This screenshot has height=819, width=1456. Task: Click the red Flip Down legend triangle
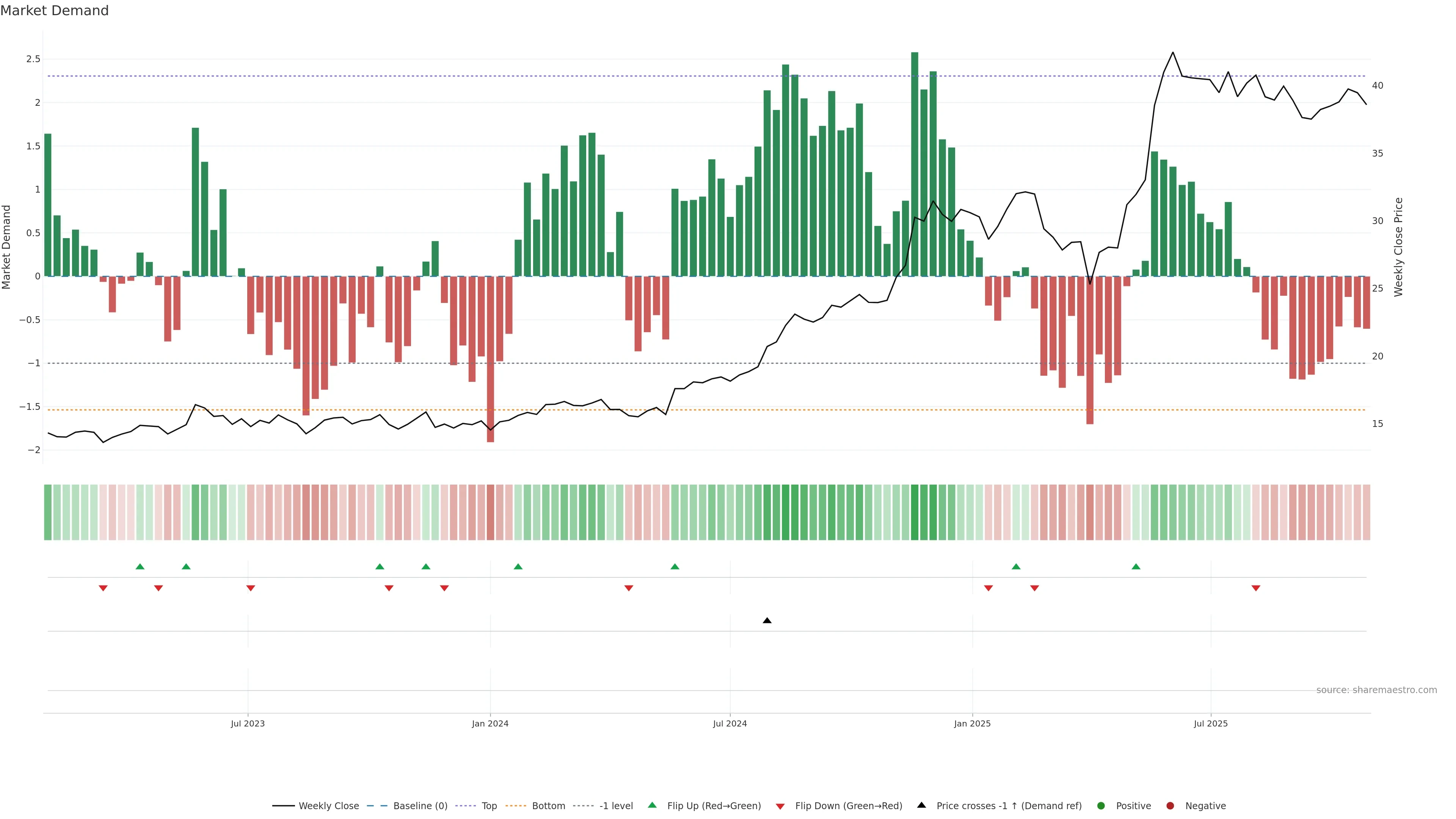780,806
